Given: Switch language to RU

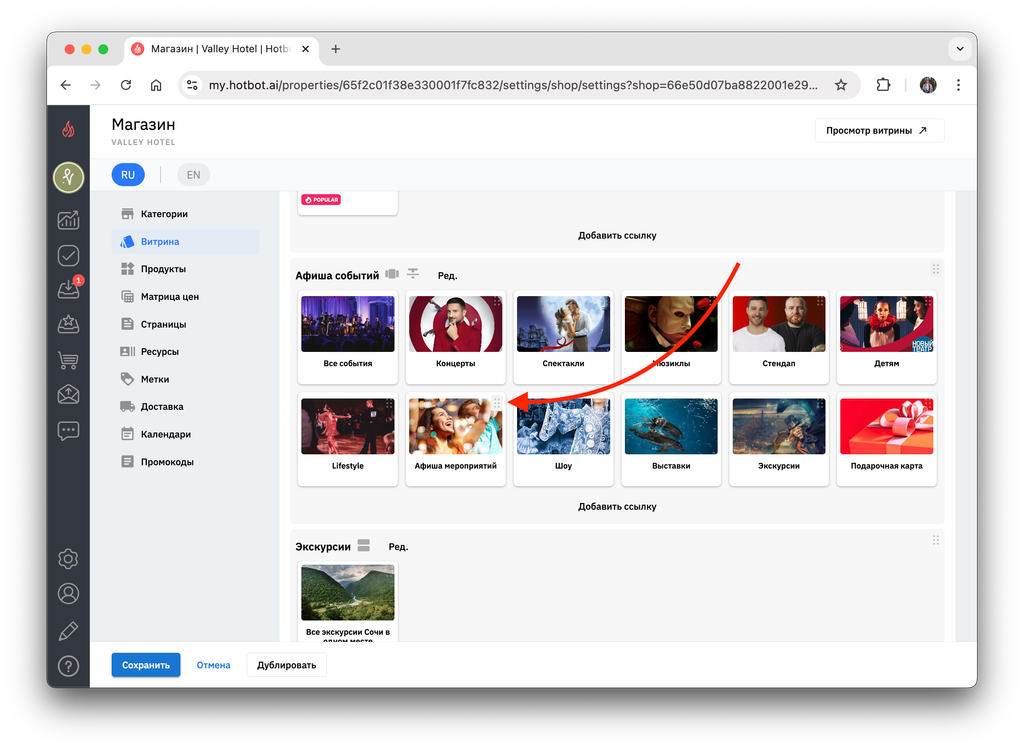Looking at the screenshot, I should (128, 175).
